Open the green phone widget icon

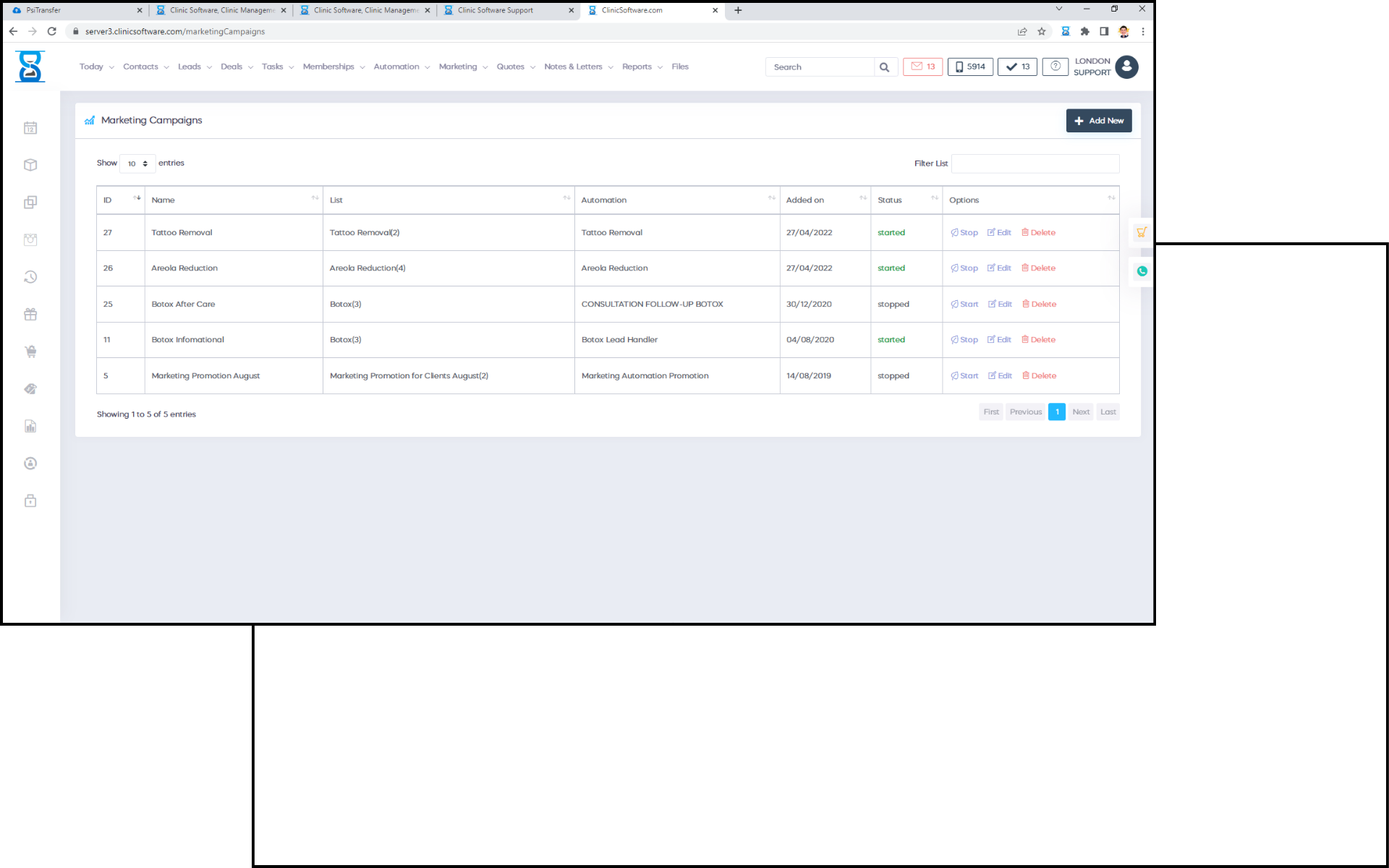click(x=1142, y=271)
